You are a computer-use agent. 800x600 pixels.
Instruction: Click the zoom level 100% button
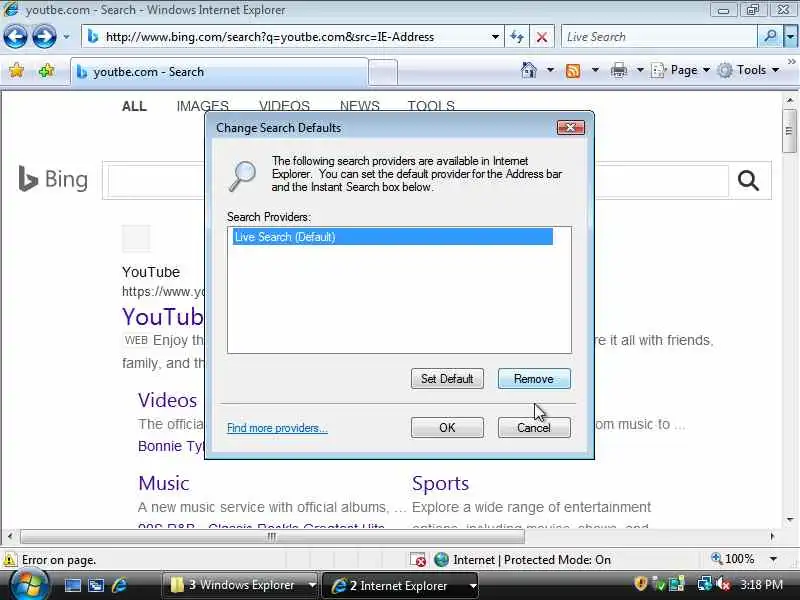coord(733,559)
